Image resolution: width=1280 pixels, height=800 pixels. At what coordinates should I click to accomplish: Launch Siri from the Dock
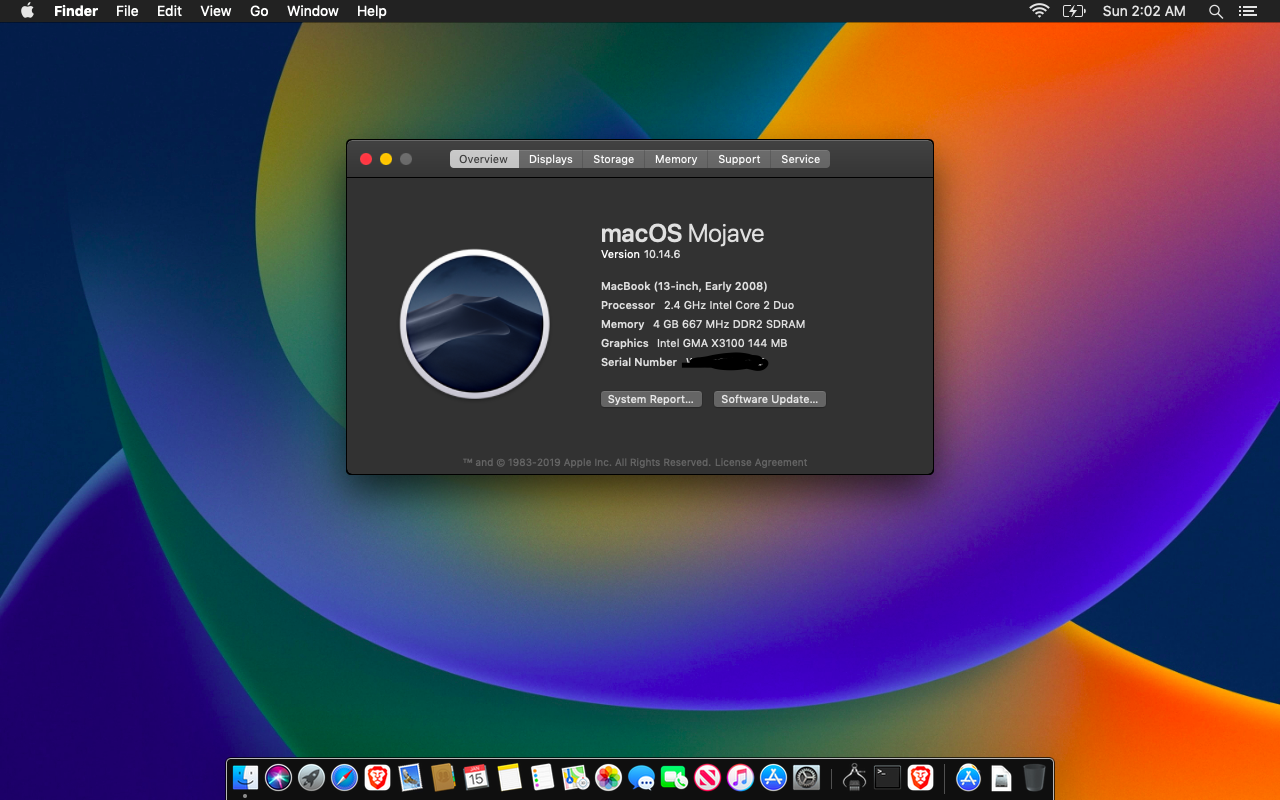(278, 777)
